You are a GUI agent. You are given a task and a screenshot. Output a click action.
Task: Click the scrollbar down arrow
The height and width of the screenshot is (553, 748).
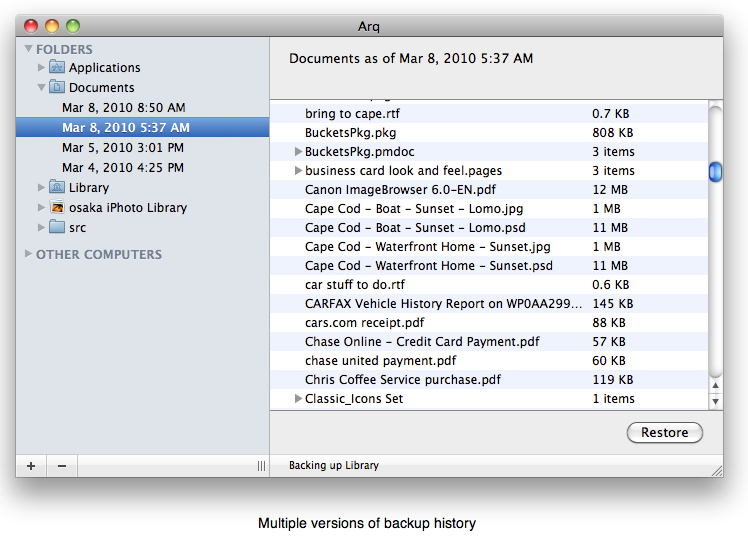(715, 401)
